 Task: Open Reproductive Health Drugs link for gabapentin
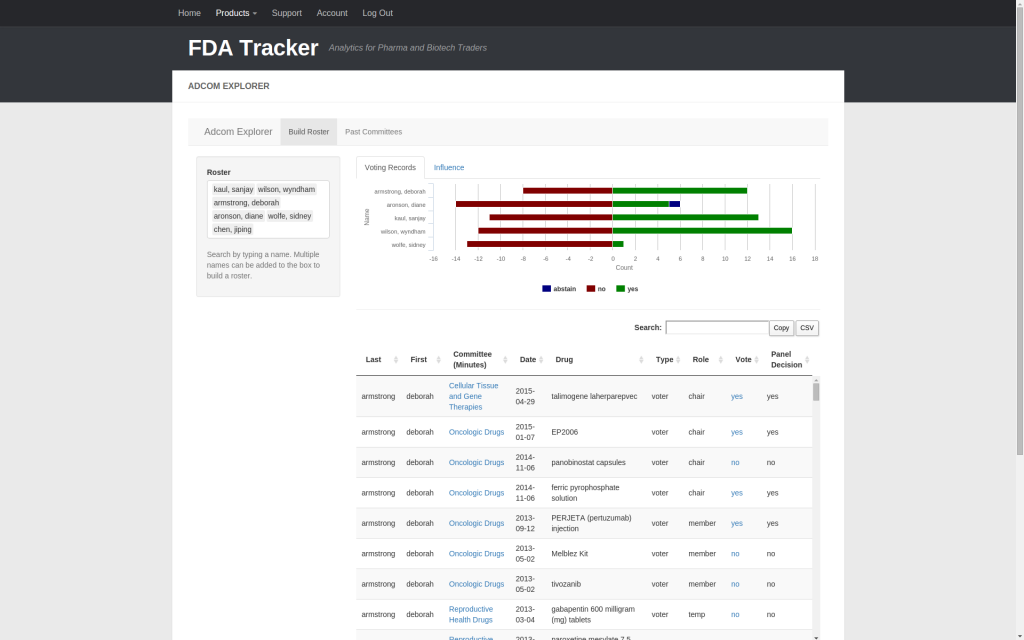471,615
